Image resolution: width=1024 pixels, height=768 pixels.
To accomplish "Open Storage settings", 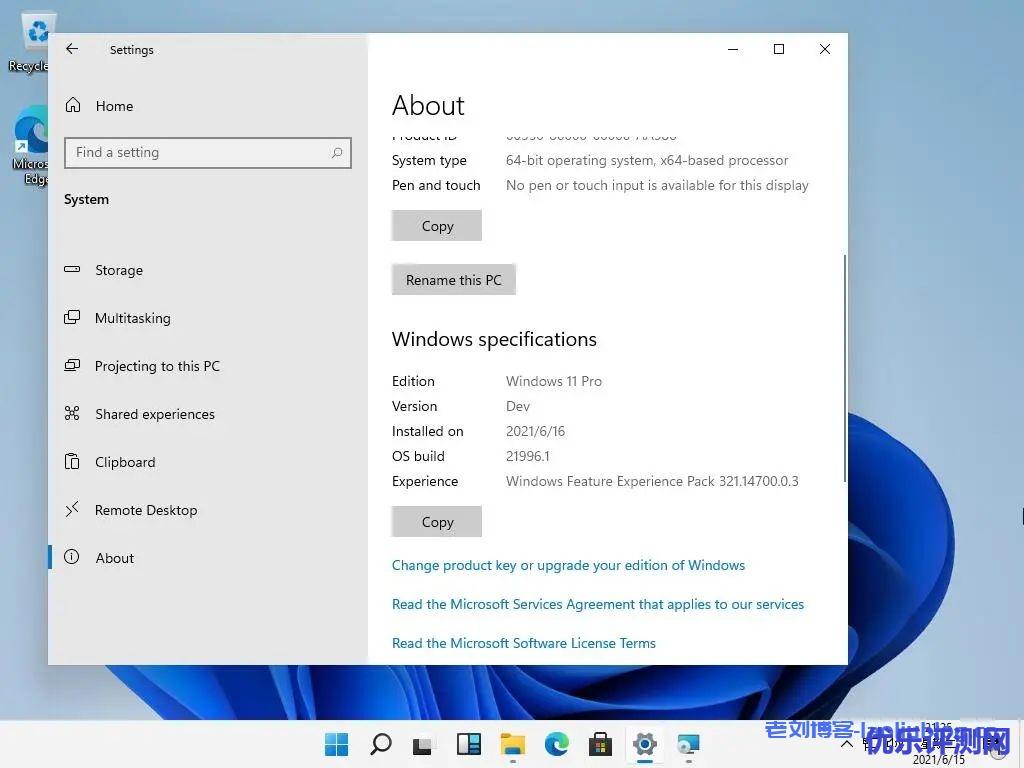I will pyautogui.click(x=118, y=270).
